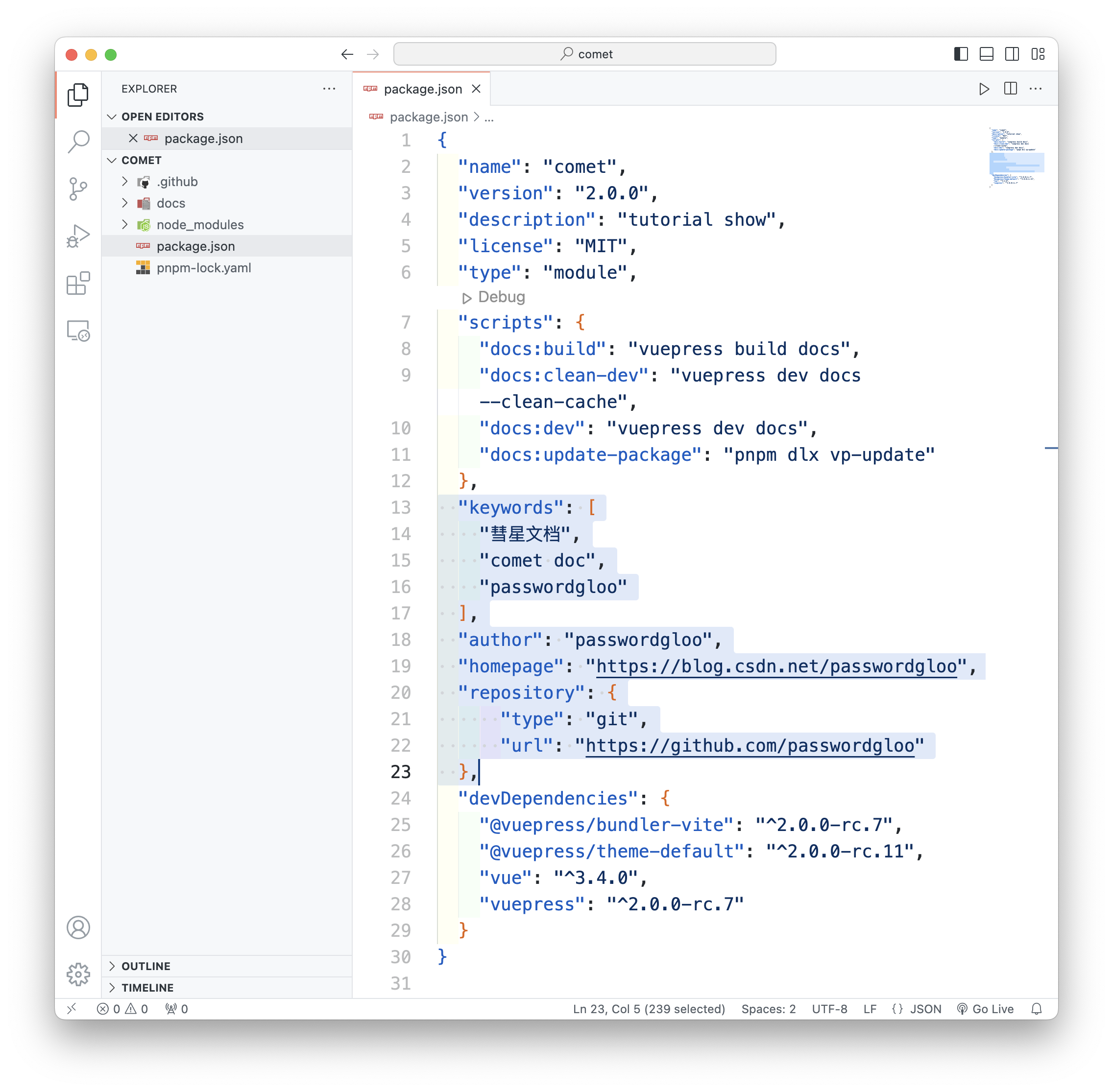
Task: Toggle primary side bar visibility
Action: tap(961, 54)
